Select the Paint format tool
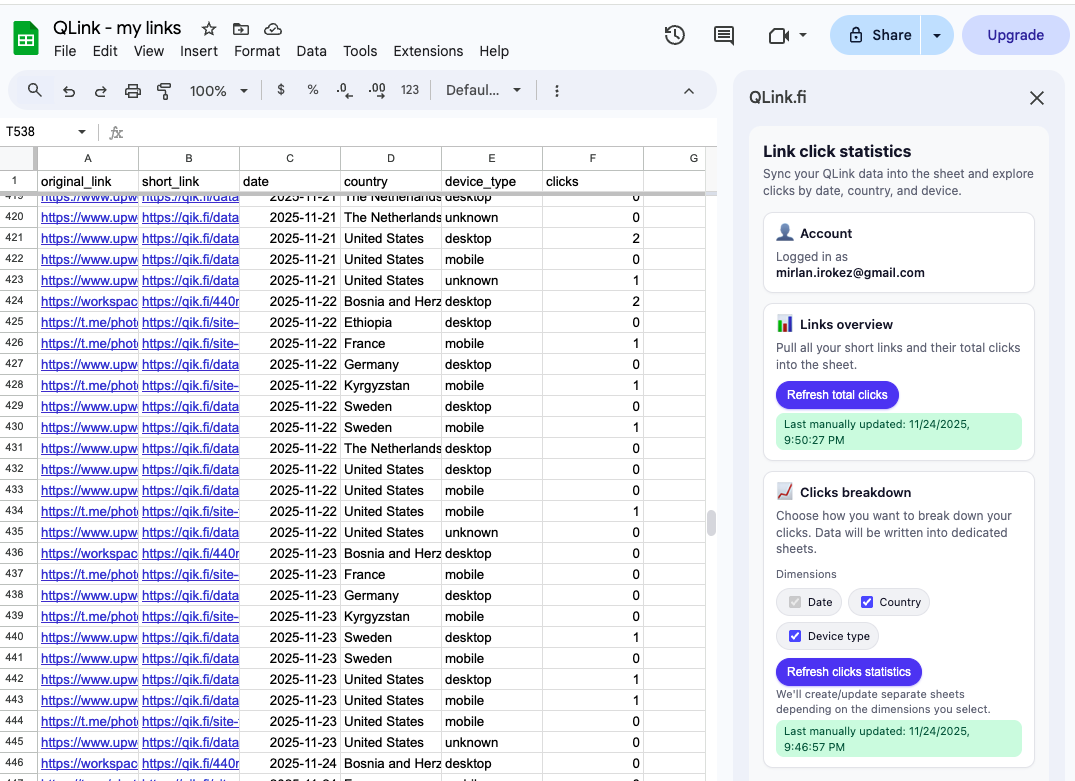The width and height of the screenshot is (1075, 781). coord(163,90)
